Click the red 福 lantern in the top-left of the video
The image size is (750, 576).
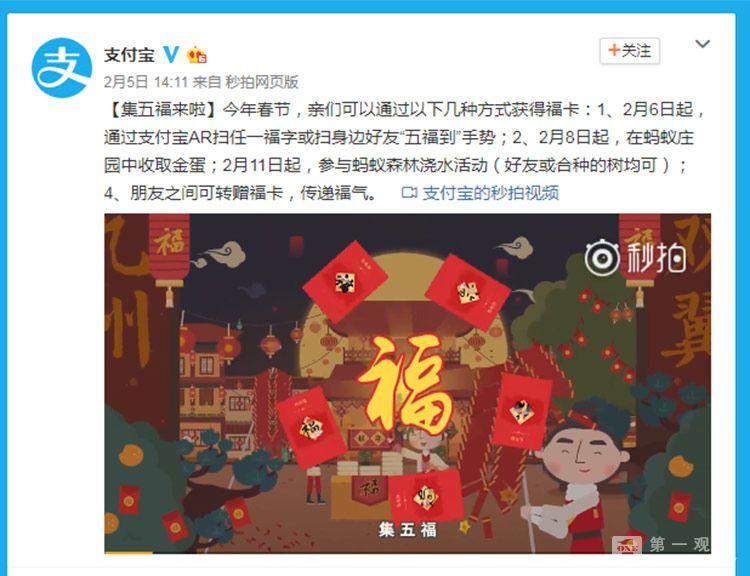pos(169,249)
